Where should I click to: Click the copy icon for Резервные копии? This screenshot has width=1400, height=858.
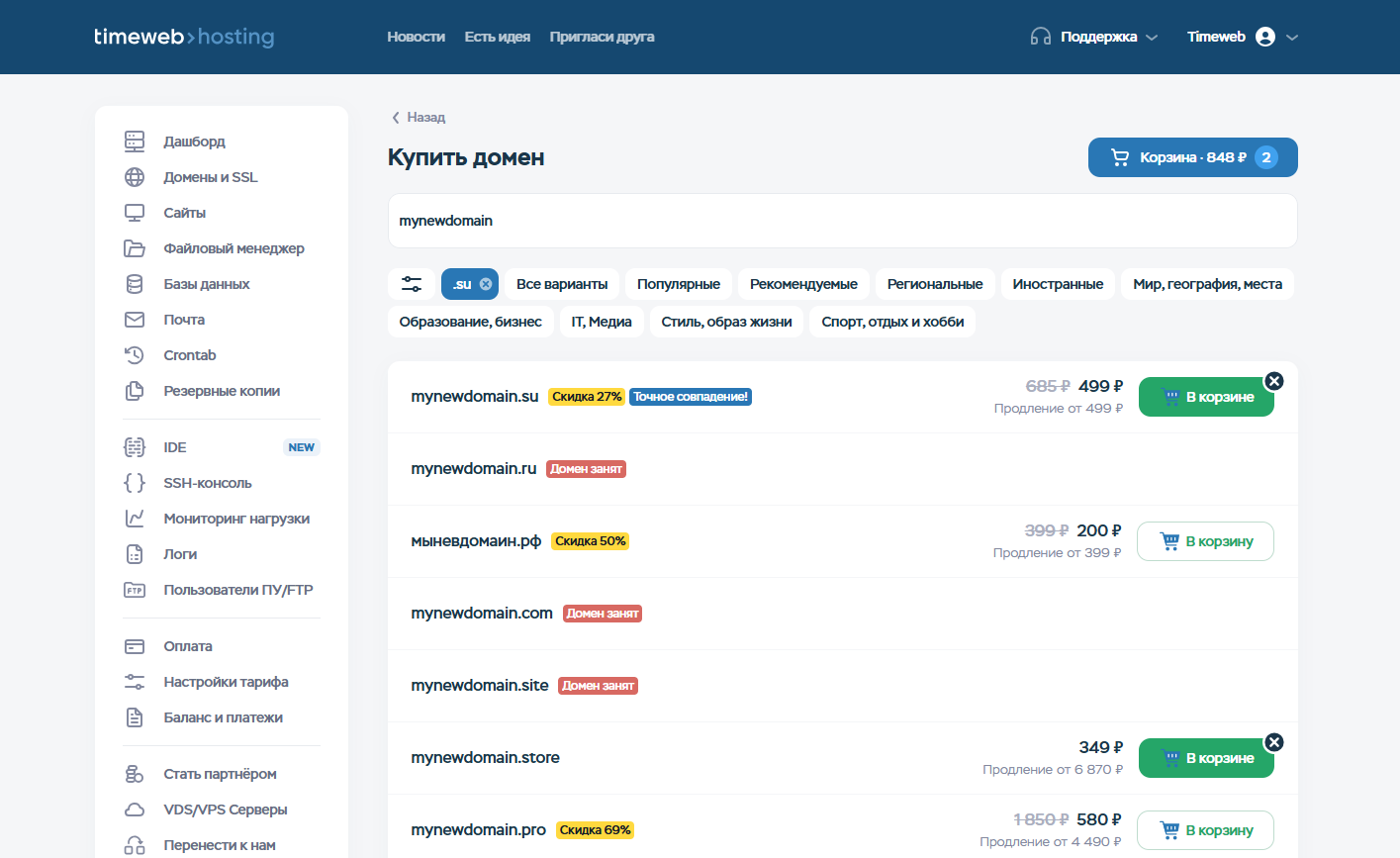(x=135, y=391)
